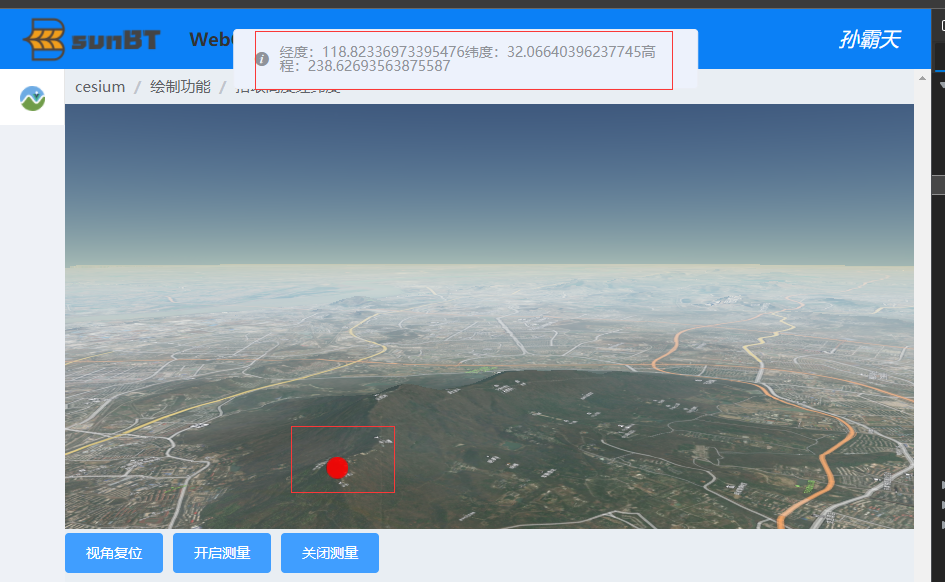The height and width of the screenshot is (582, 945).
Task: Click the info icon in the coordinate notification
Action: click(262, 59)
